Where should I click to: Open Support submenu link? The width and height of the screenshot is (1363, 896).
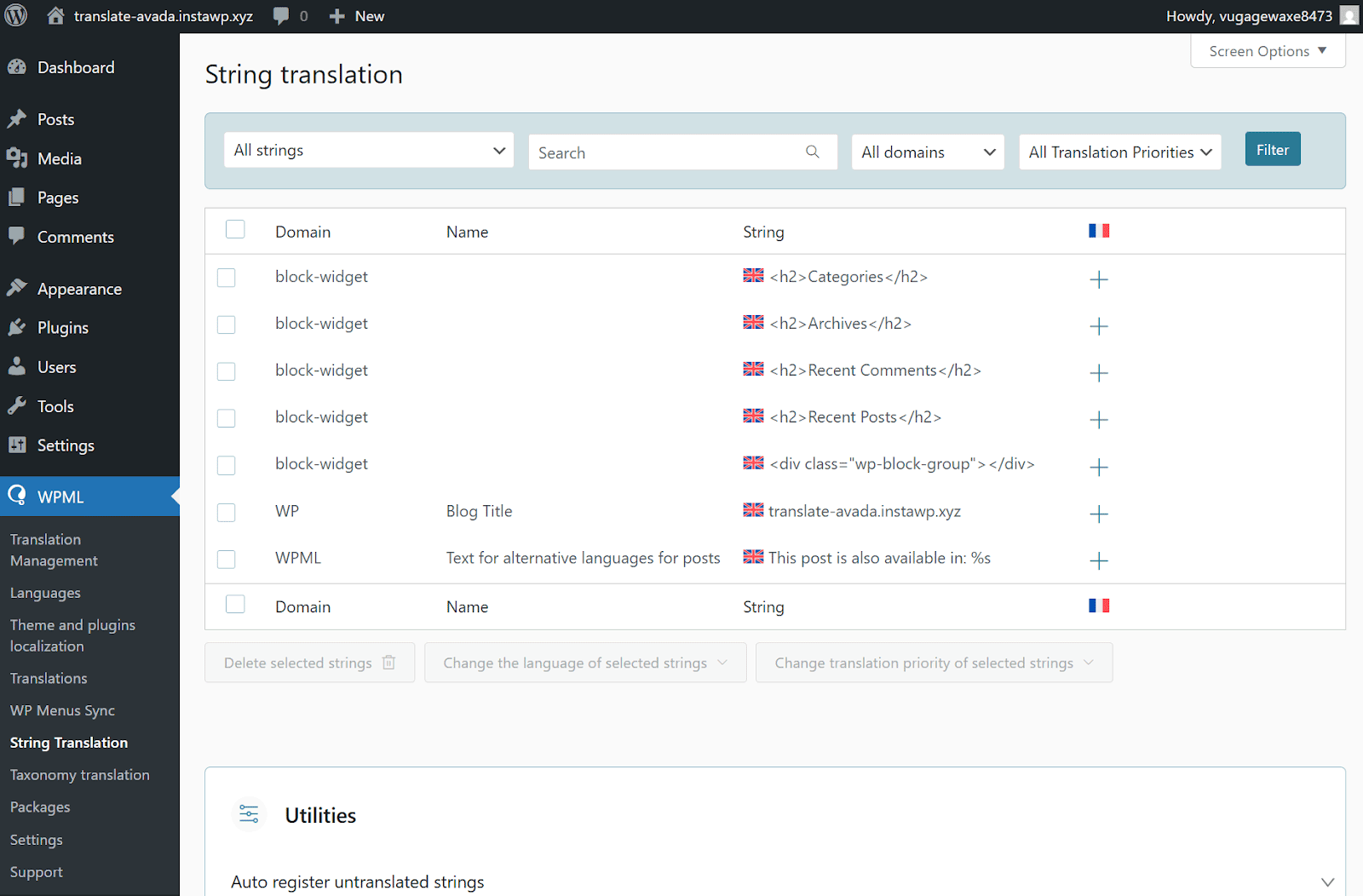click(x=36, y=872)
